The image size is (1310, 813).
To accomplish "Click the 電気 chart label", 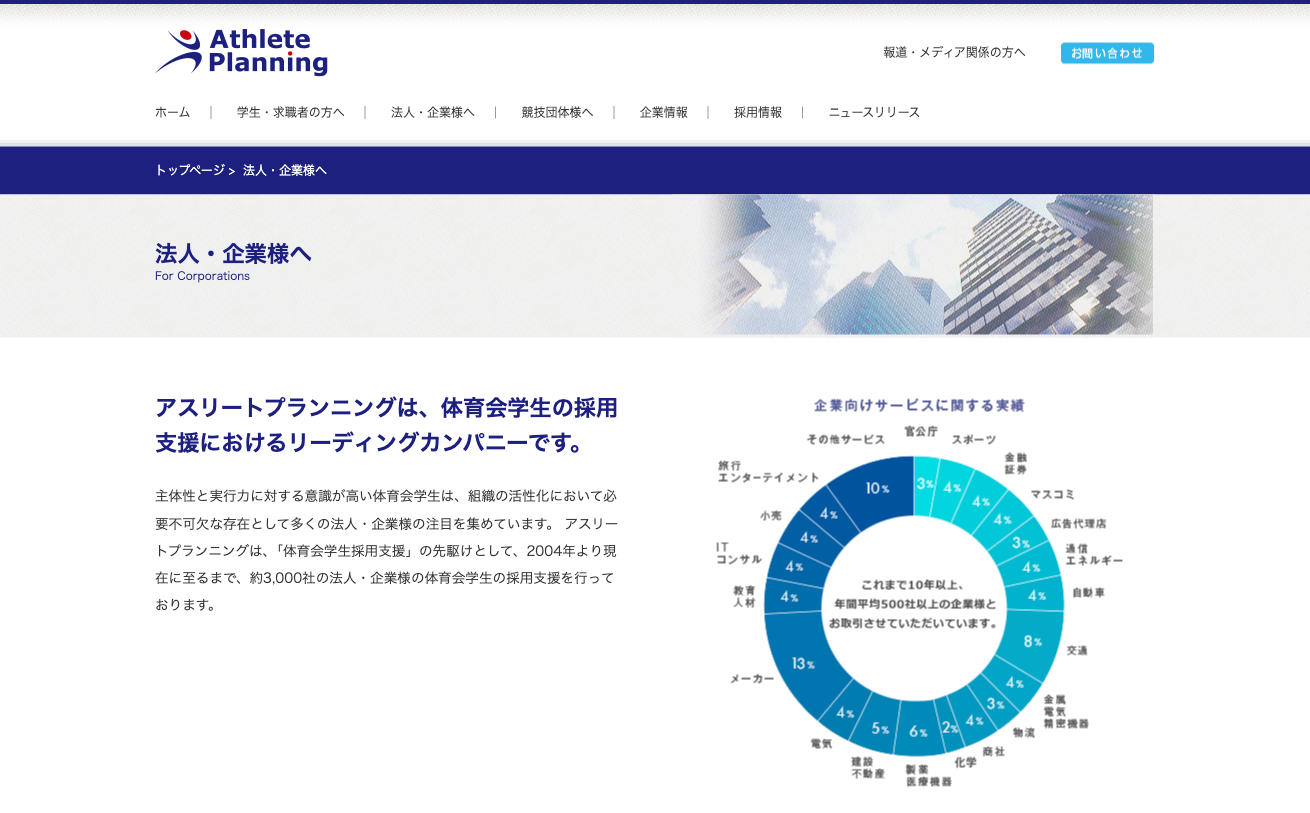I will (821, 743).
